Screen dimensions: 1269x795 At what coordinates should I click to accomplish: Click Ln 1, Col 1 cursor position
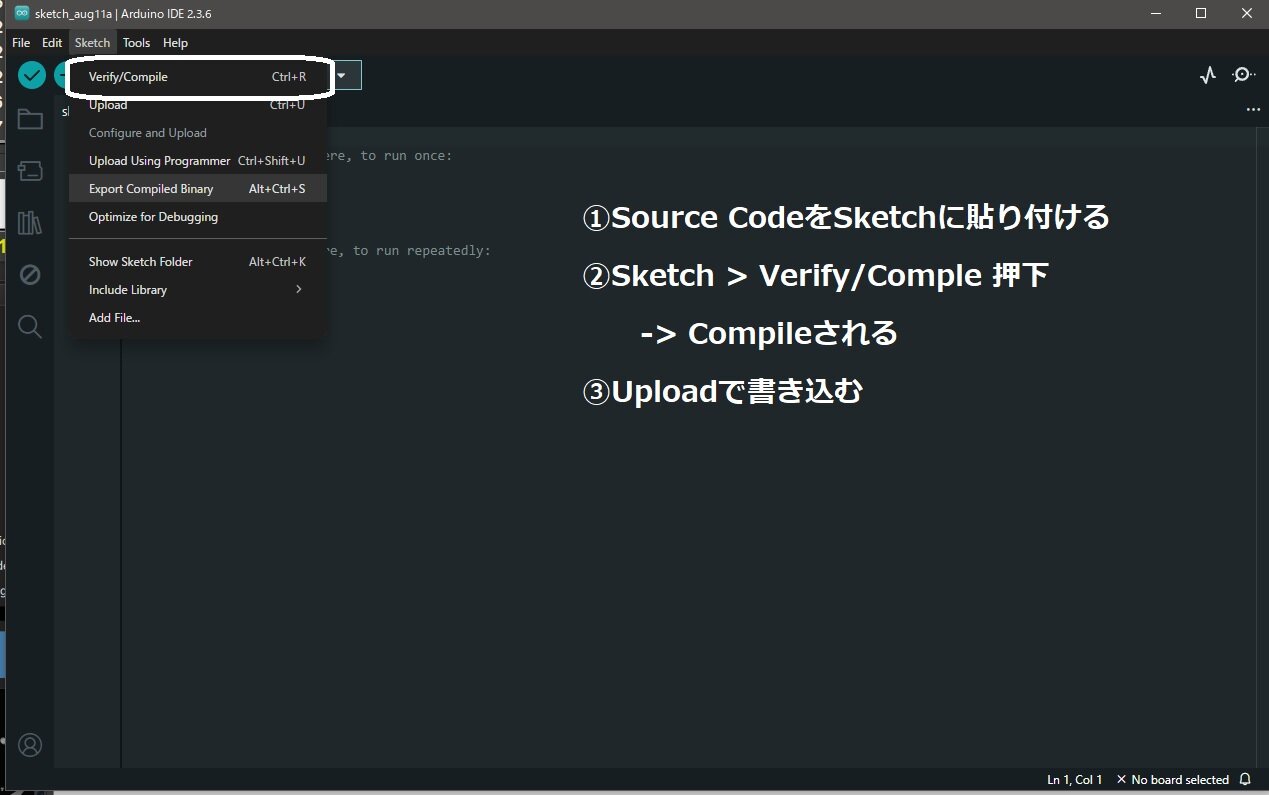(x=1074, y=780)
